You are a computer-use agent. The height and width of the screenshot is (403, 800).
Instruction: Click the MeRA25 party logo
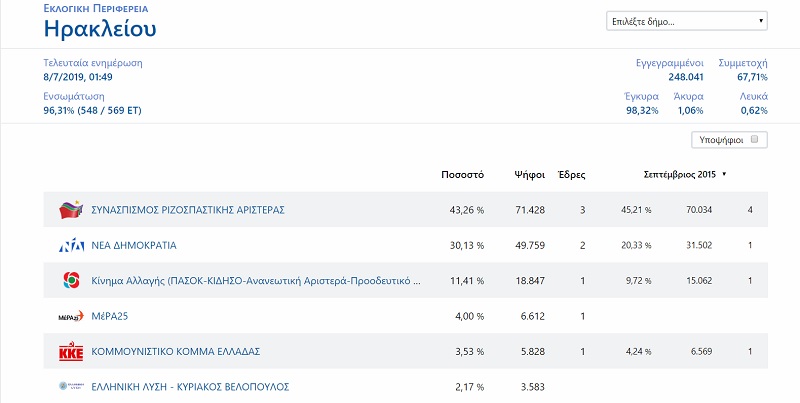70,316
